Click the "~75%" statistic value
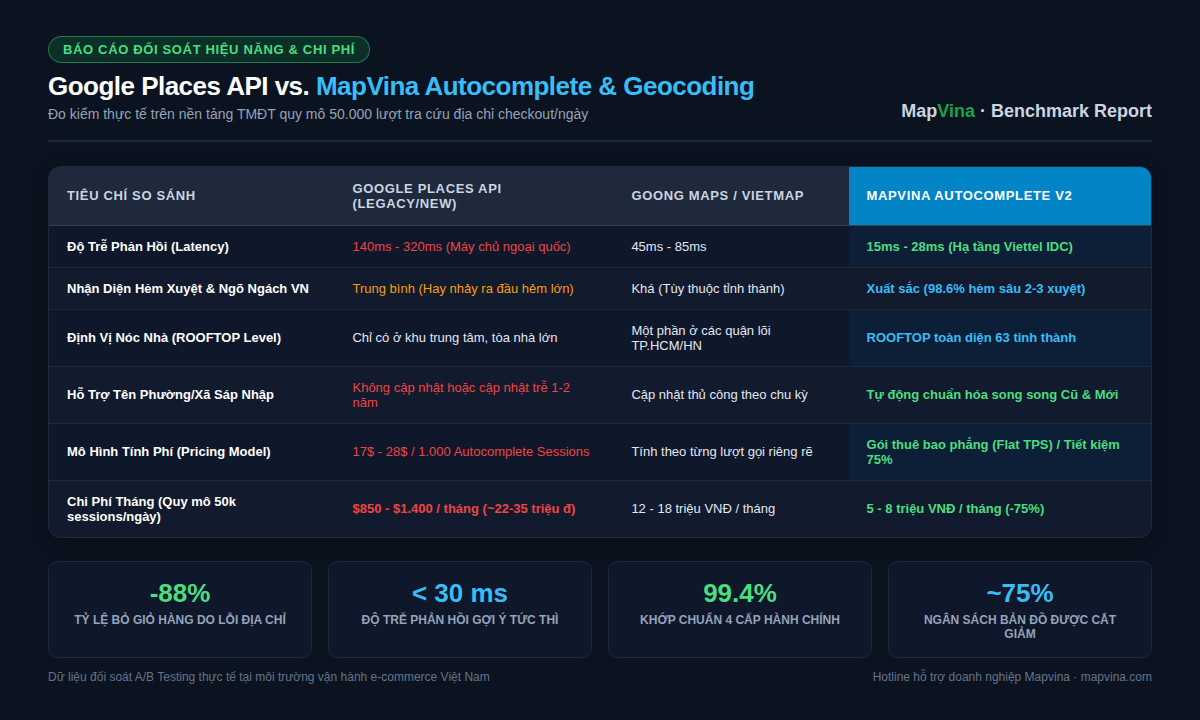Viewport: 1200px width, 720px height. (x=1020, y=593)
